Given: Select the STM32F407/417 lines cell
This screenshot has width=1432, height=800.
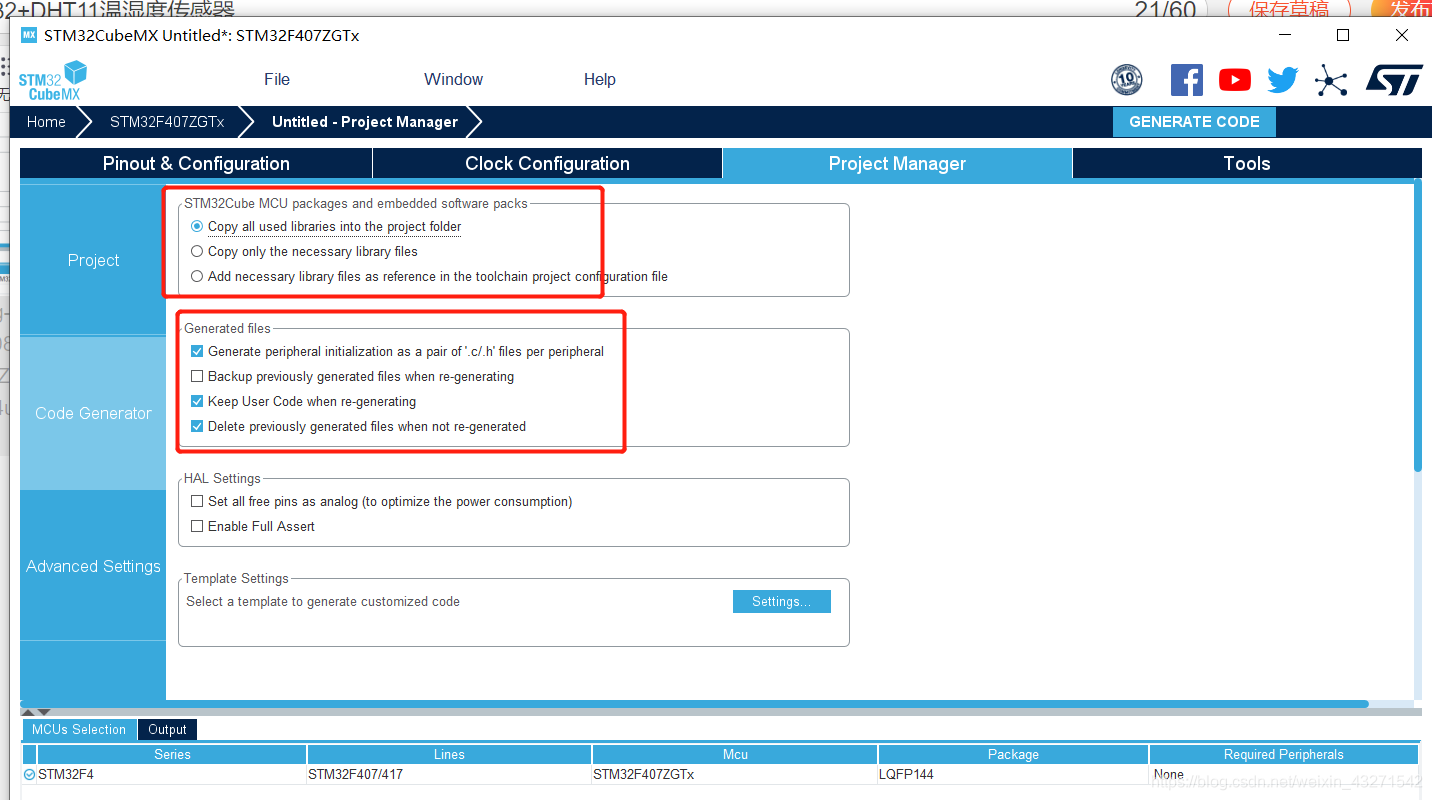Looking at the screenshot, I should (x=449, y=774).
